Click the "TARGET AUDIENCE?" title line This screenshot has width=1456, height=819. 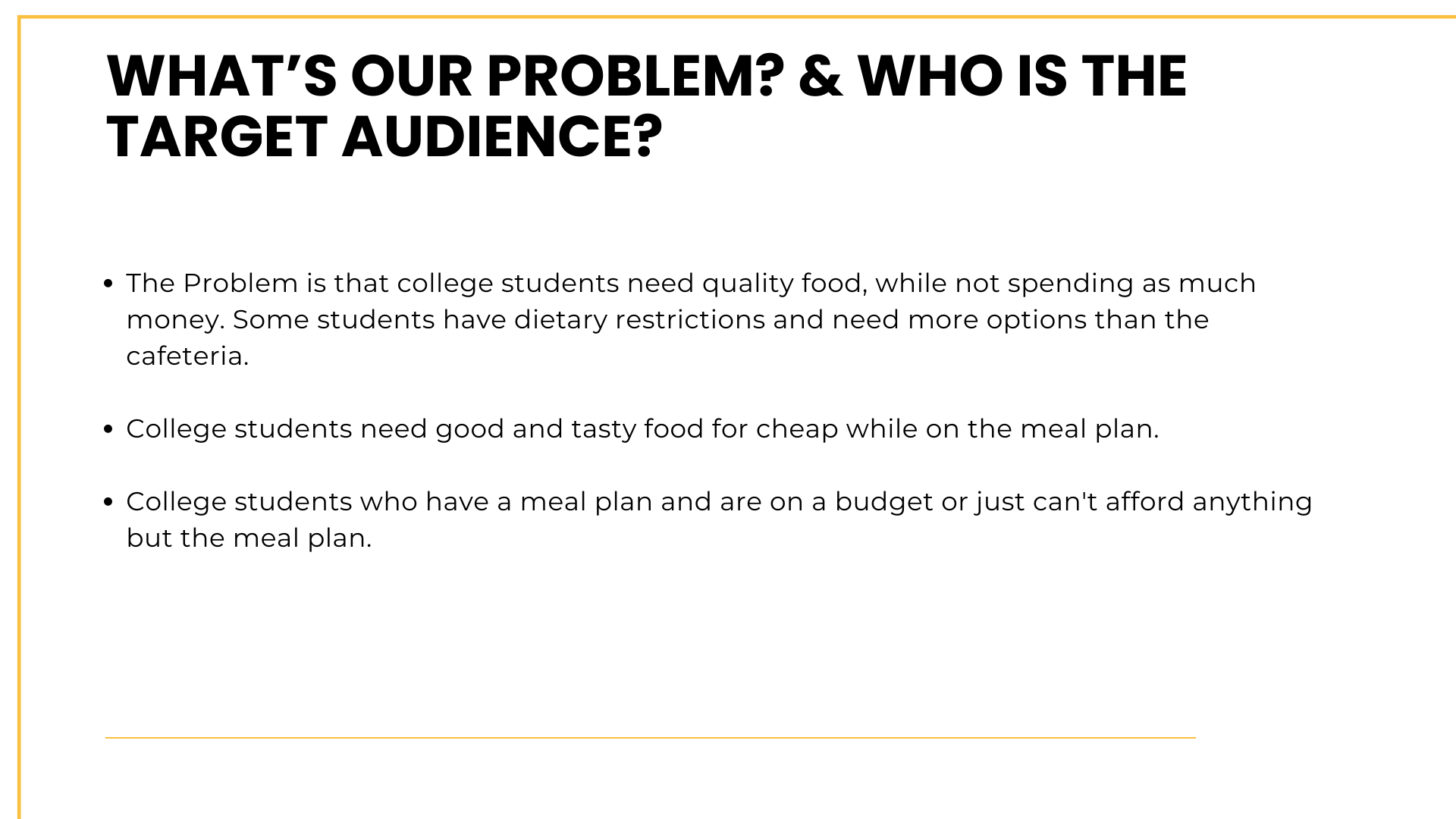point(384,137)
